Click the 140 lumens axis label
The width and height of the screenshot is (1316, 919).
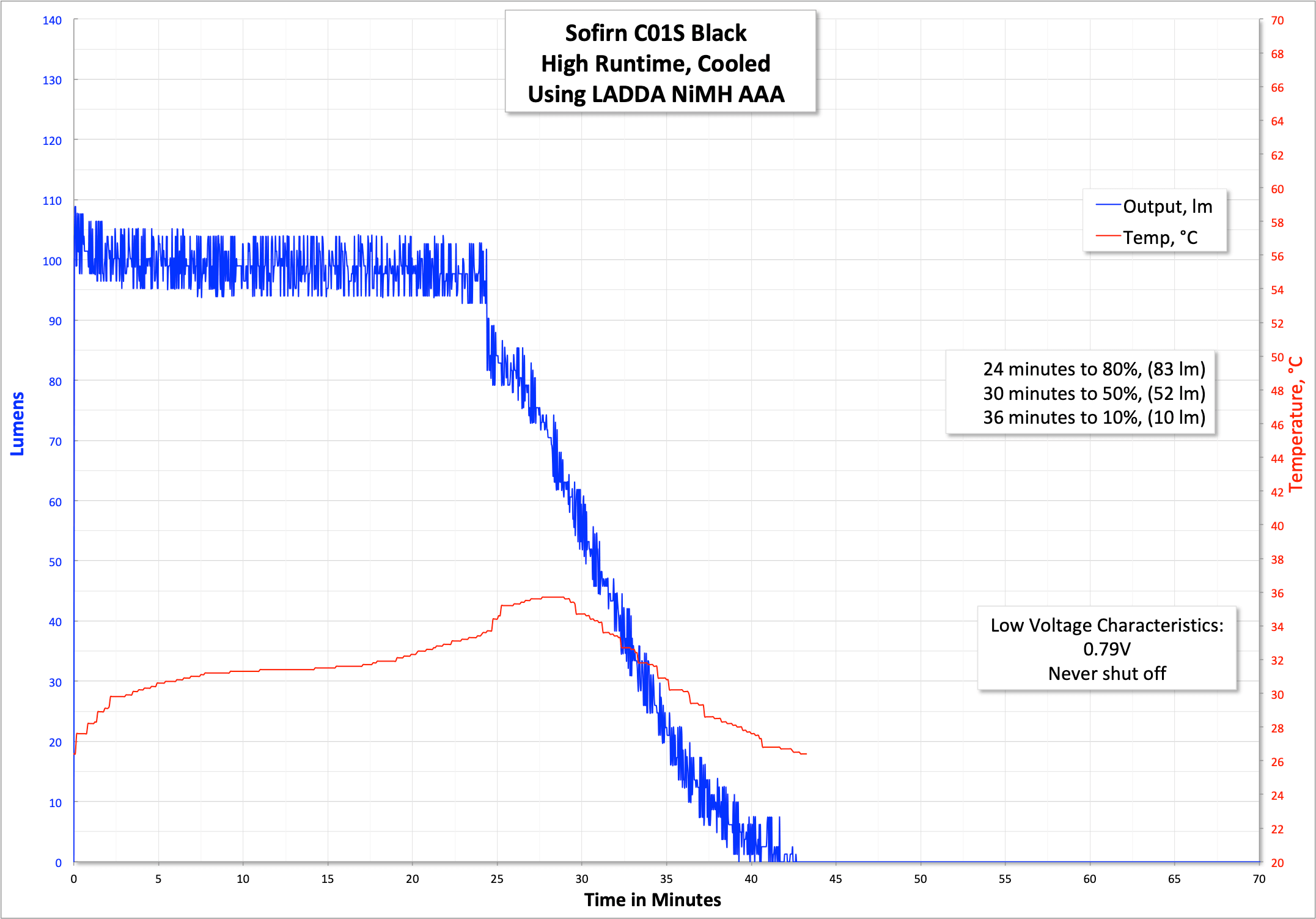point(52,20)
